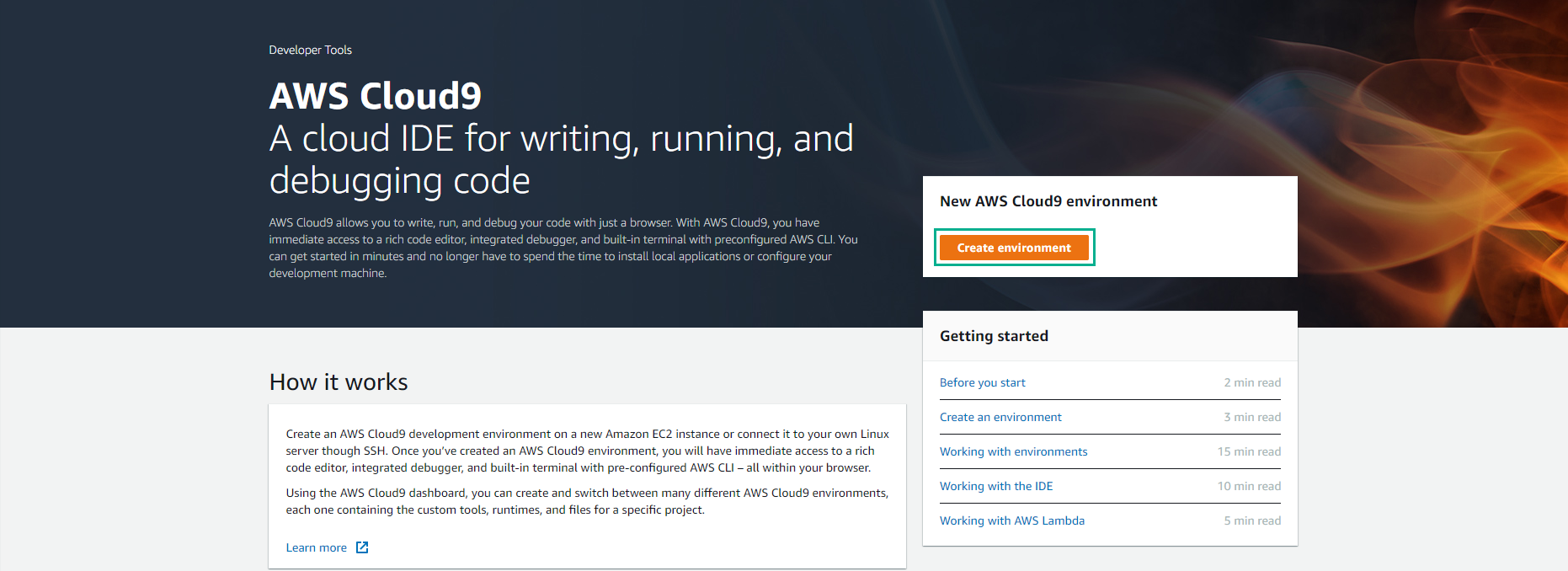Click the paragraph about the Cloud9 dashboard
This screenshot has height=571, width=1568.
pyautogui.click(x=586, y=501)
